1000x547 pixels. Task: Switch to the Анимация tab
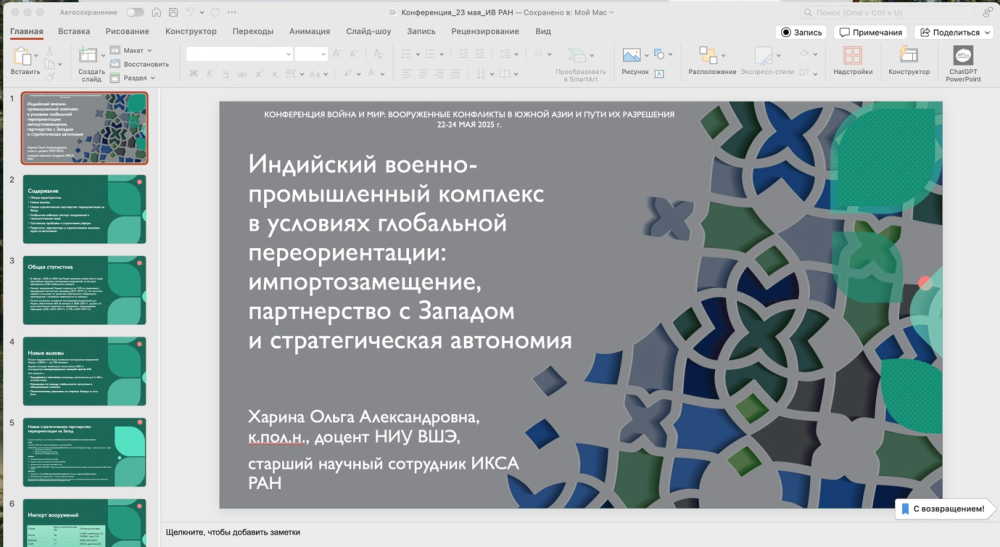(x=309, y=31)
